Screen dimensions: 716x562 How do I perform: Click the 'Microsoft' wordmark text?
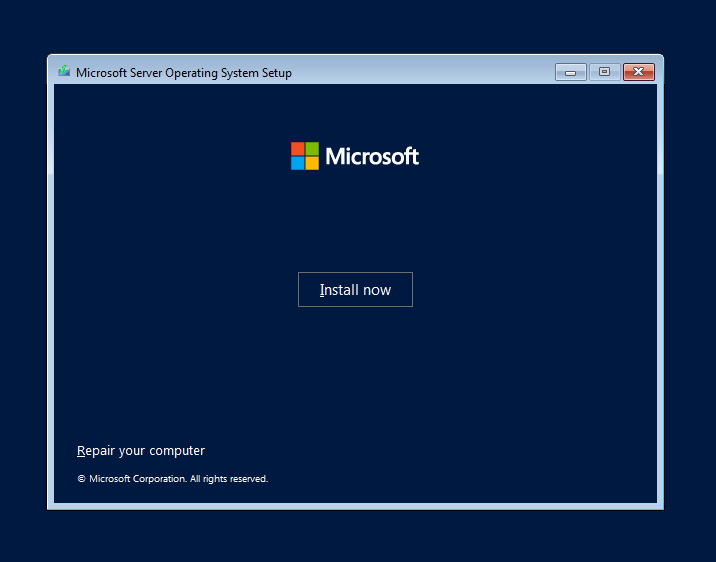tap(372, 157)
